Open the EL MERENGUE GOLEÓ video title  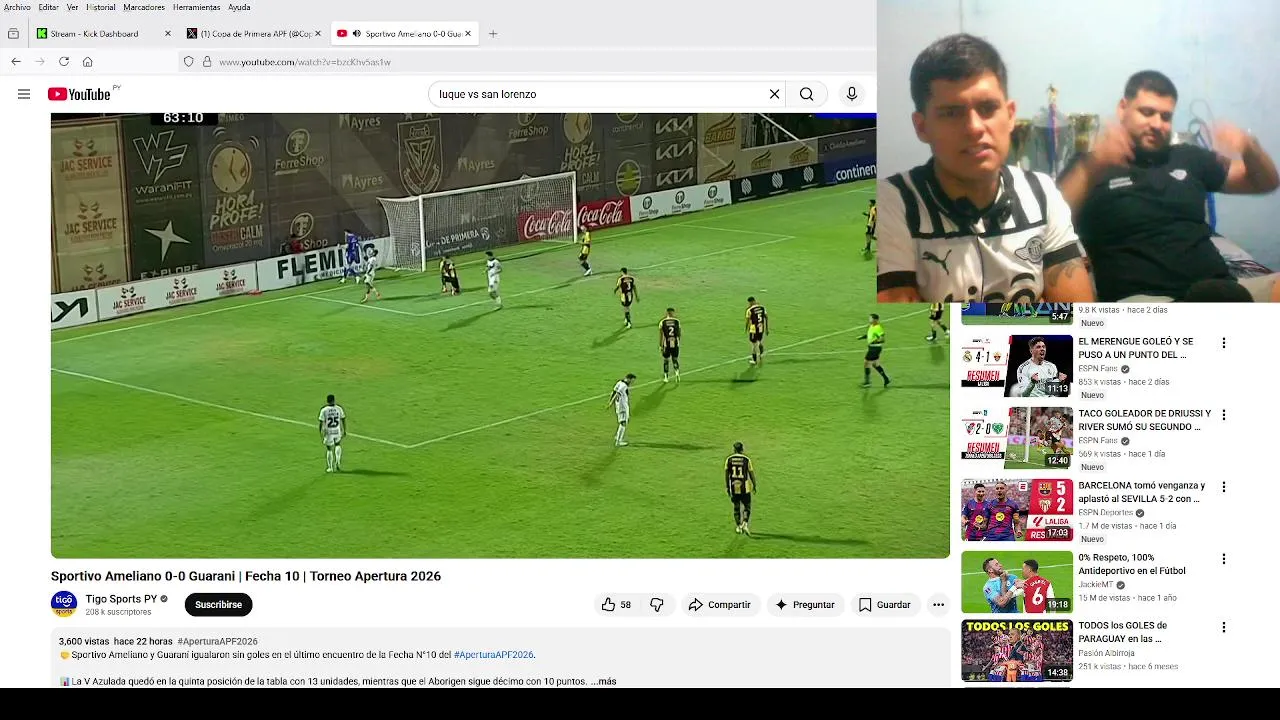pos(1135,348)
